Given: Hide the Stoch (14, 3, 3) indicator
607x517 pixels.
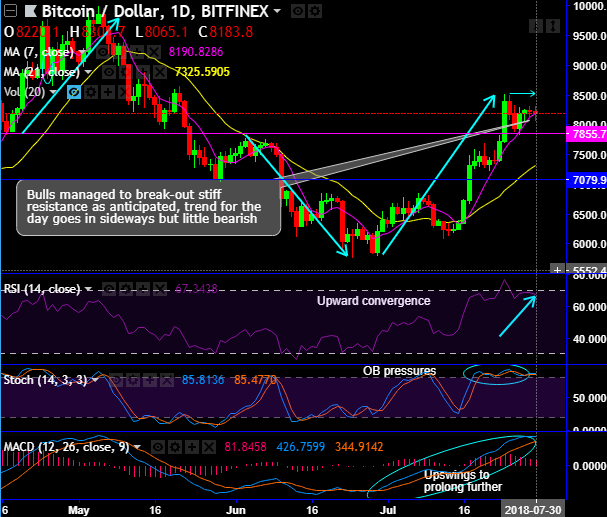Looking at the screenshot, I should point(116,380).
